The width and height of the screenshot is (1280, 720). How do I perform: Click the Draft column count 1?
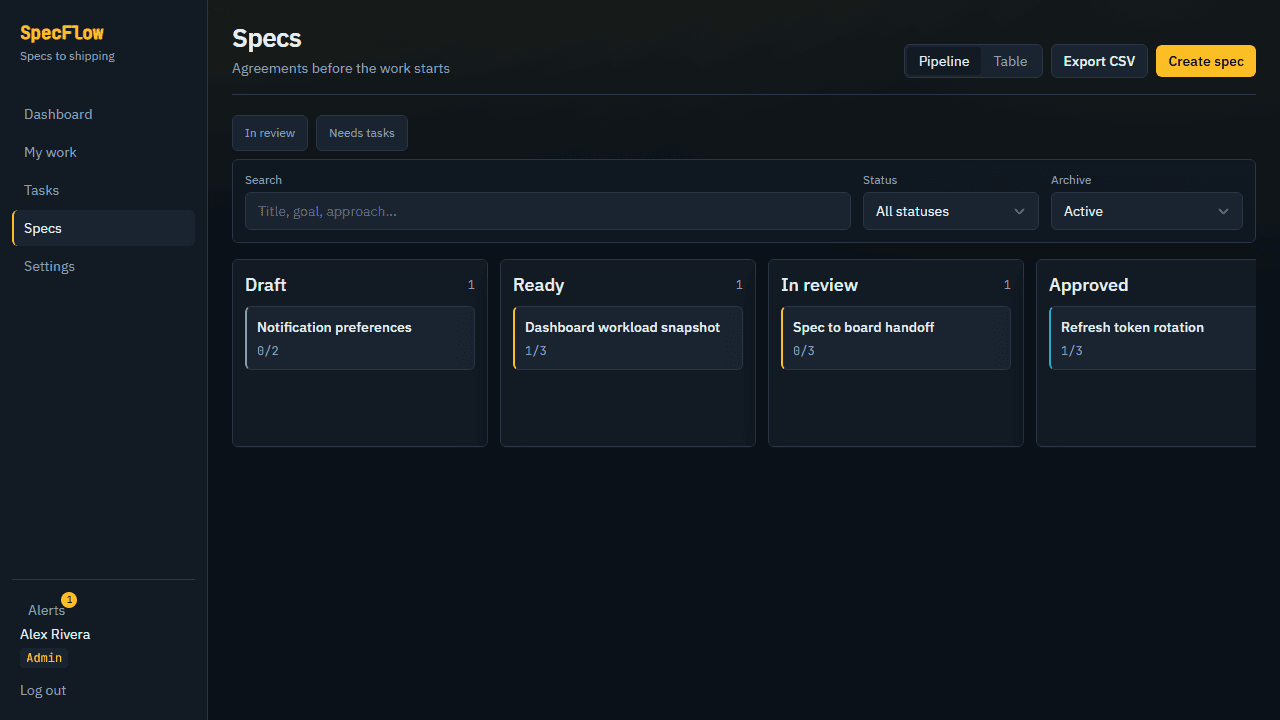pos(471,285)
